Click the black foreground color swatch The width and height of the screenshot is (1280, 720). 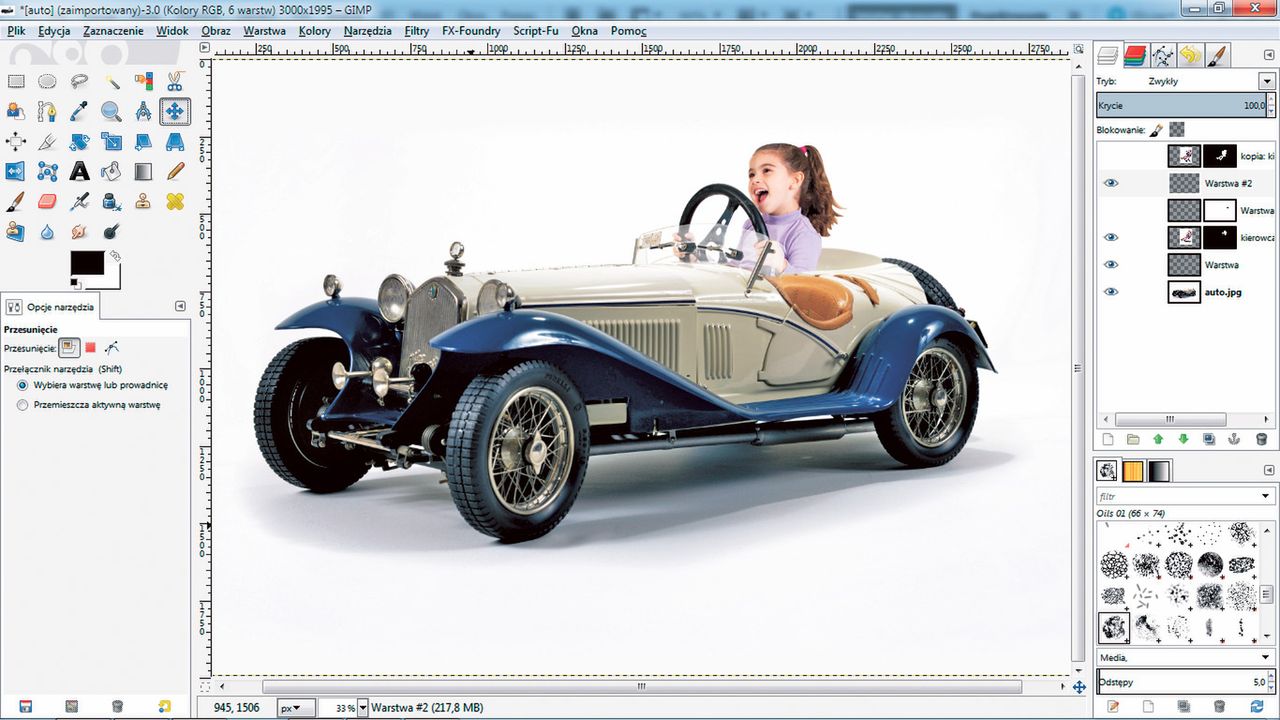[x=86, y=262]
